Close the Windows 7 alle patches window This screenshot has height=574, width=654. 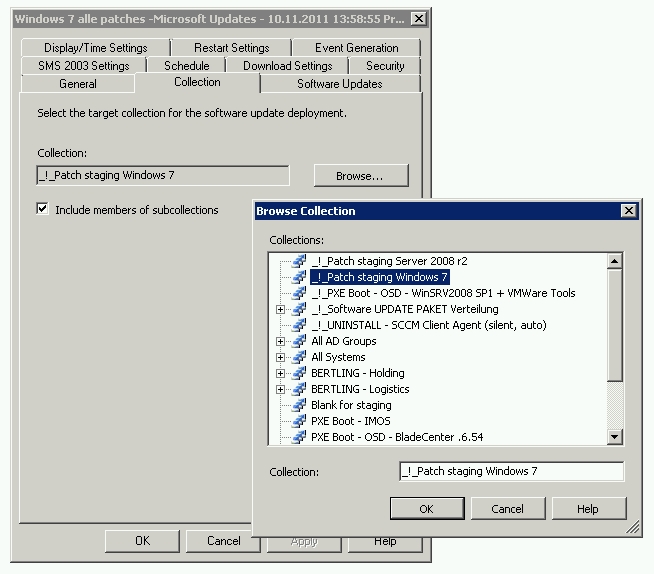[418, 19]
